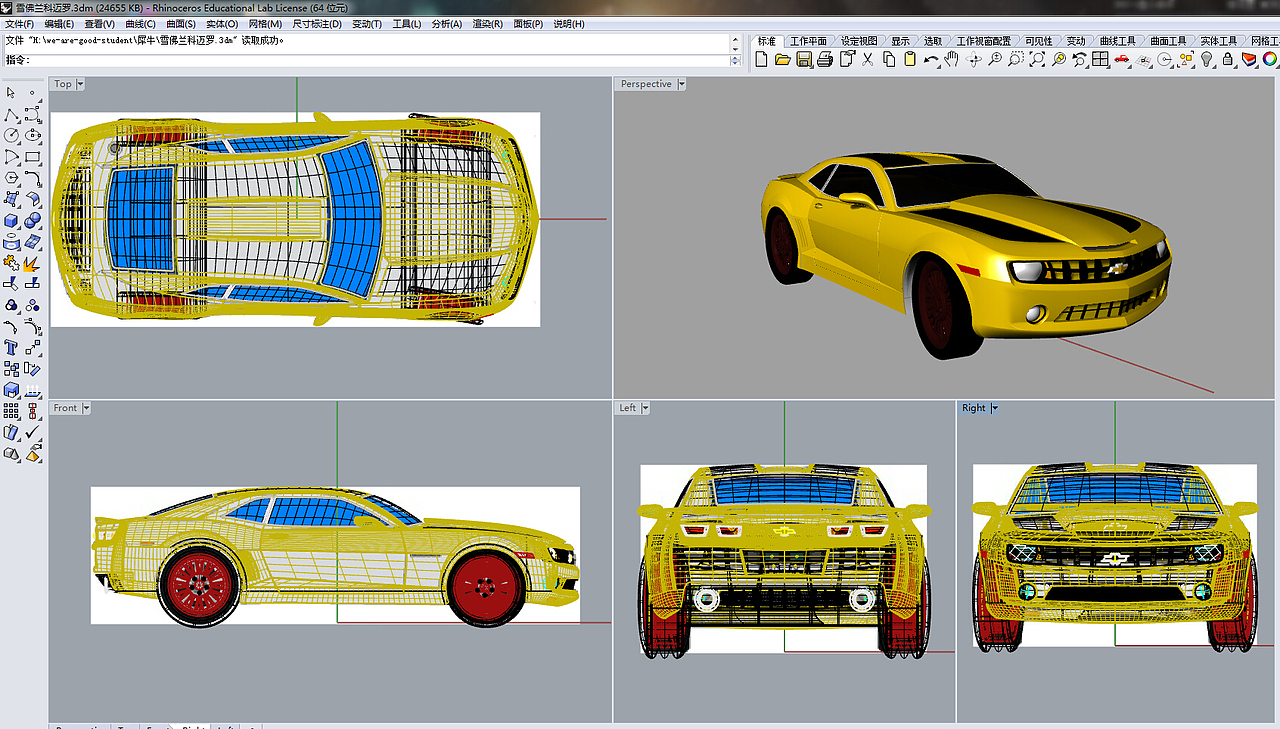This screenshot has width=1280, height=729.
Task: Click the Zoom Extents icon
Action: click(1037, 60)
